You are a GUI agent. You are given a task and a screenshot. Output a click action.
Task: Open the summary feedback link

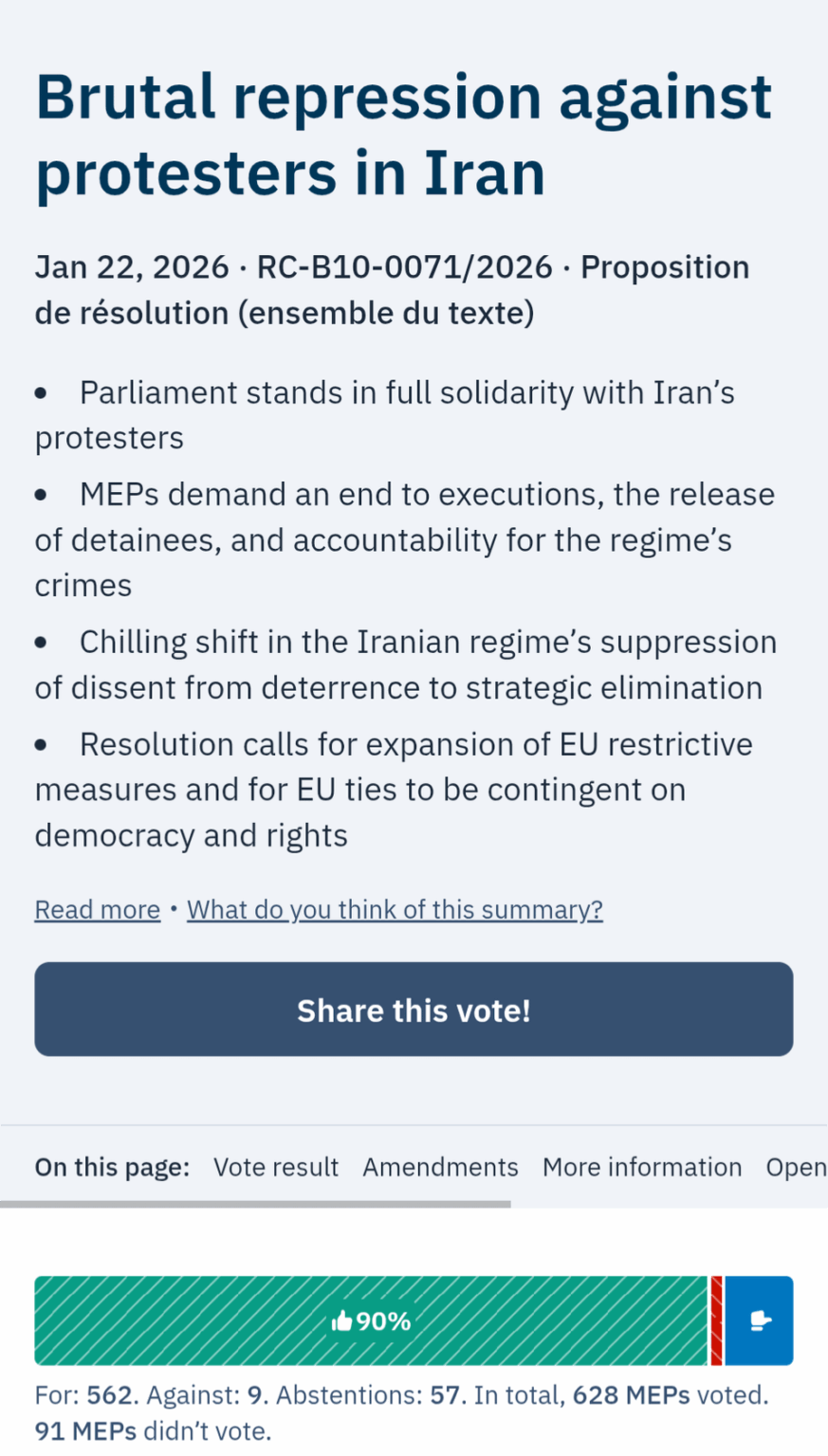click(395, 909)
